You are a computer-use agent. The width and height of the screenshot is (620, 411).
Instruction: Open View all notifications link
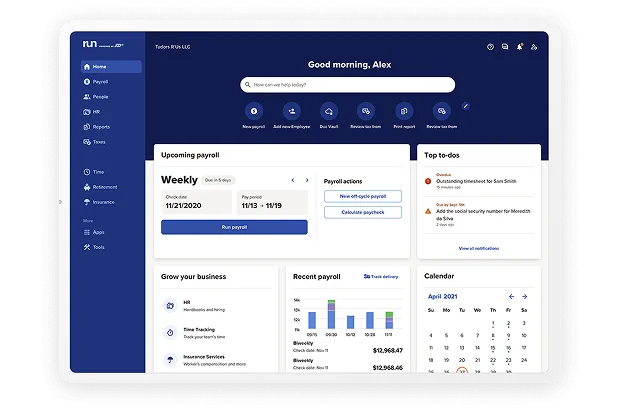pos(478,248)
